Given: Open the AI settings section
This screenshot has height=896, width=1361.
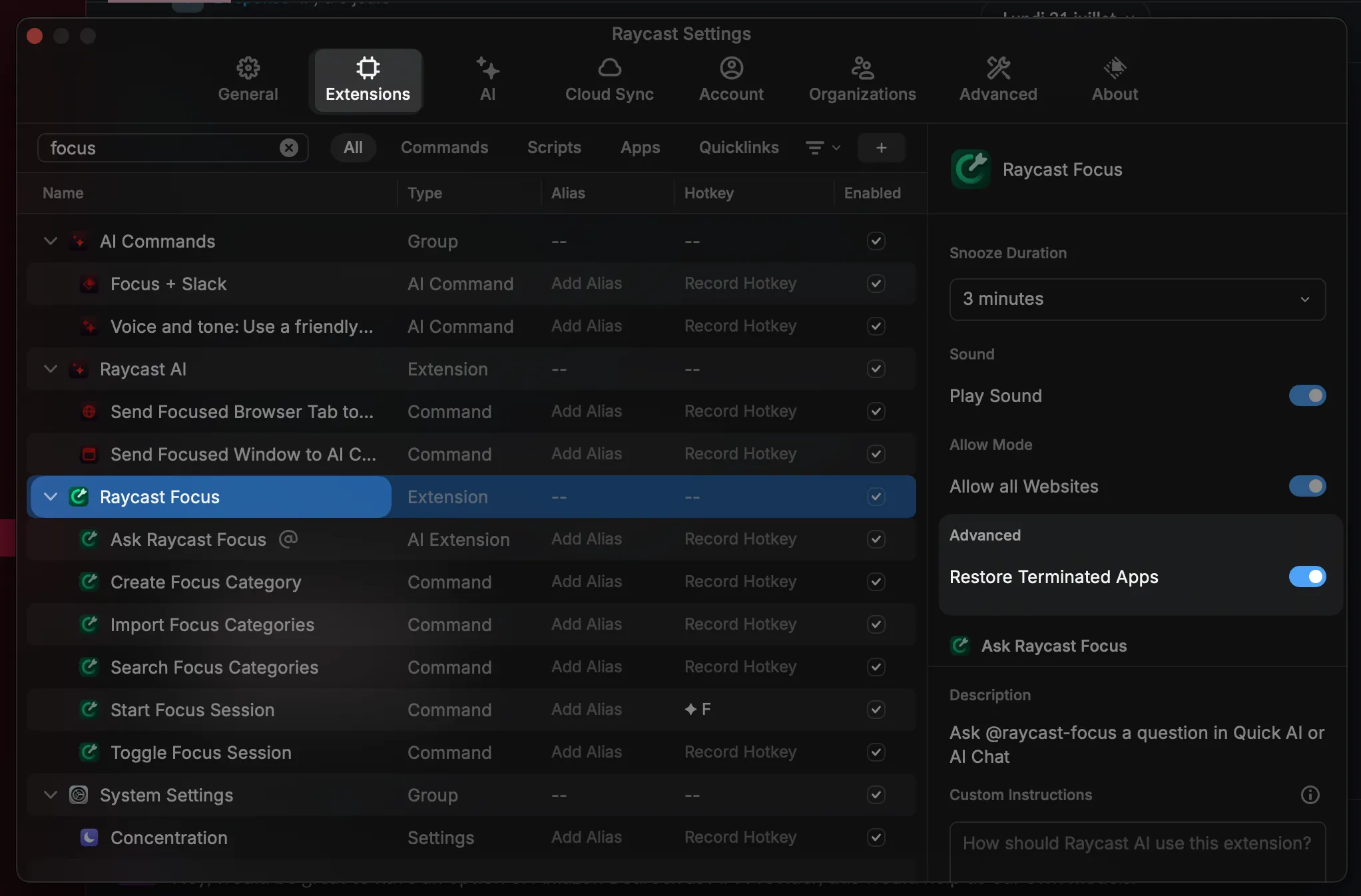Looking at the screenshot, I should pyautogui.click(x=488, y=78).
